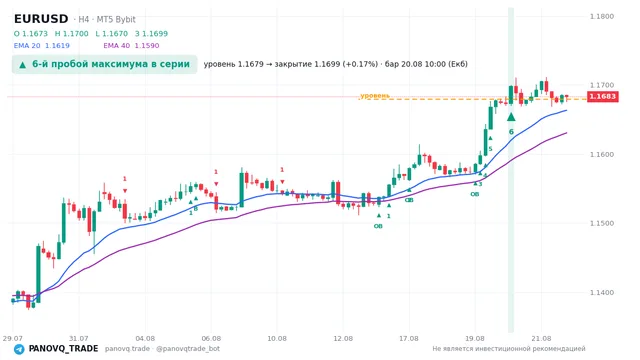
Task: Click the 1.1700 price axis label
Action: (602, 85)
